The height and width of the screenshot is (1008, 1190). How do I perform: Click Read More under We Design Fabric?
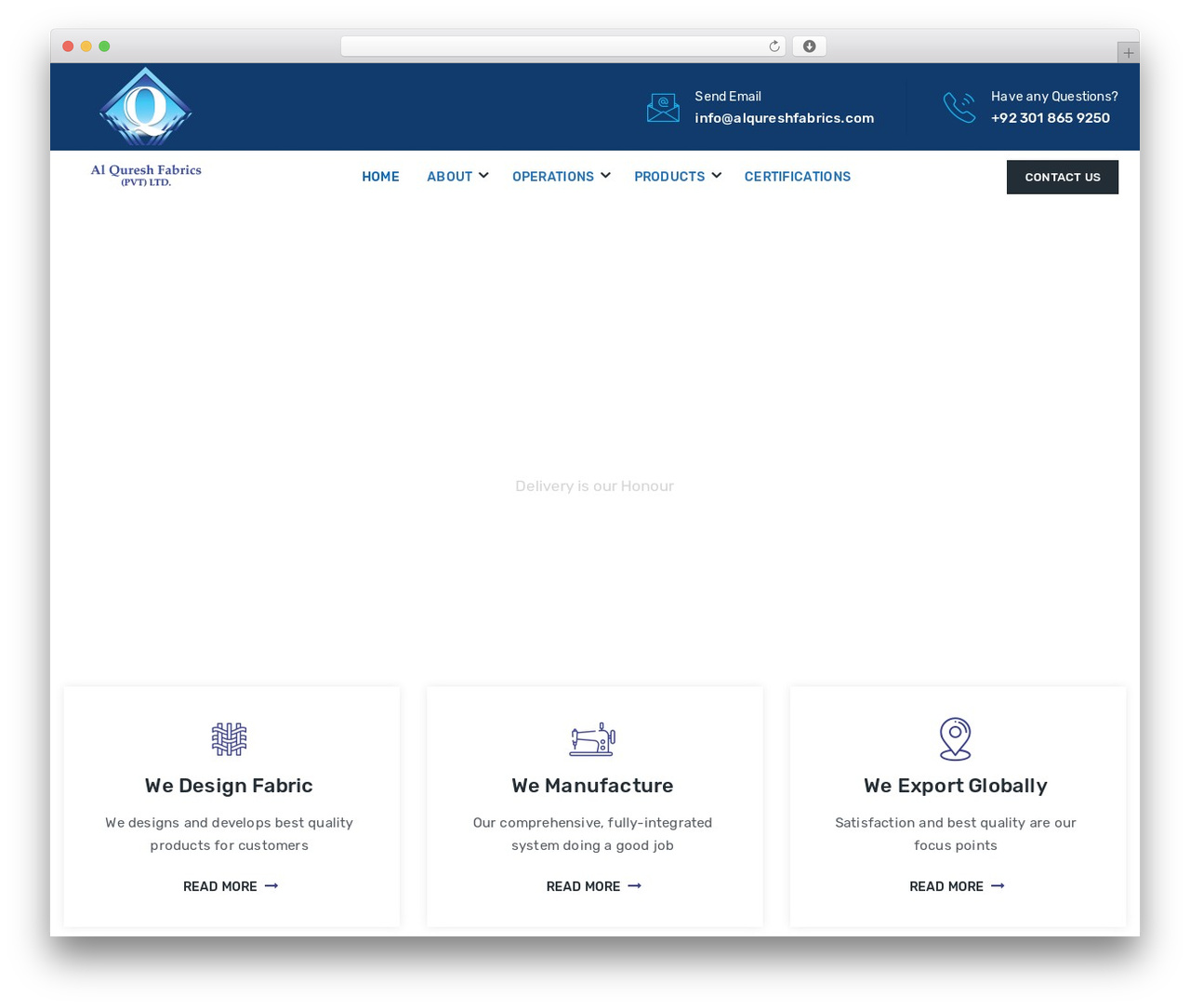tap(220, 886)
